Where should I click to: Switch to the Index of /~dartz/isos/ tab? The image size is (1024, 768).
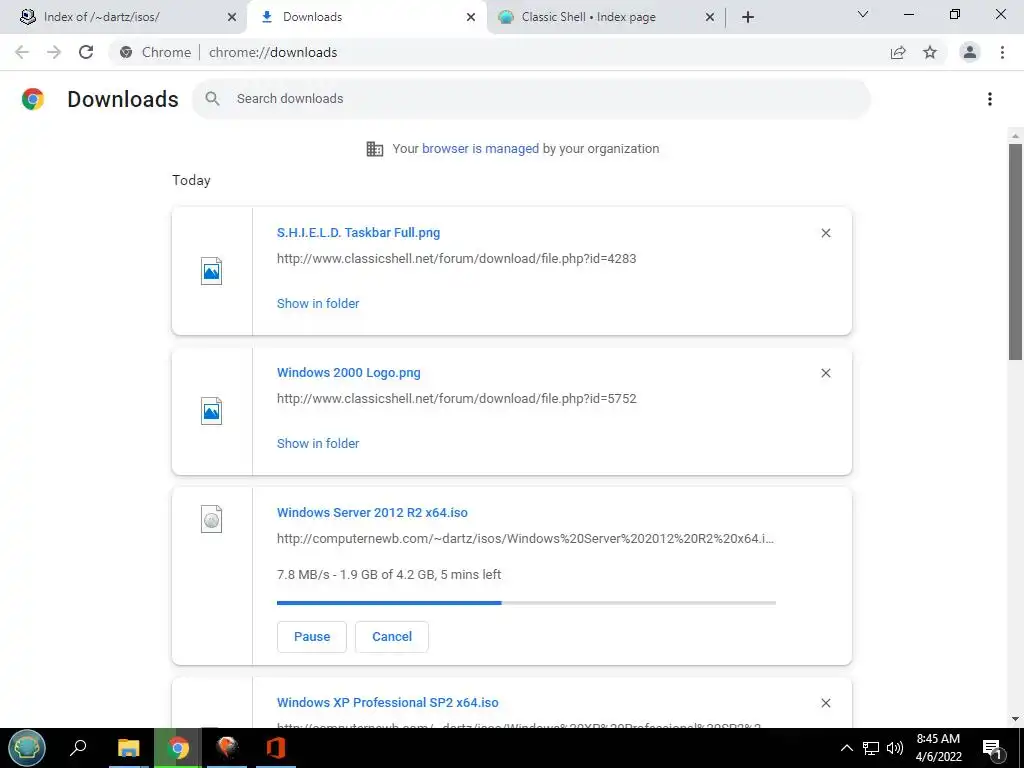123,17
